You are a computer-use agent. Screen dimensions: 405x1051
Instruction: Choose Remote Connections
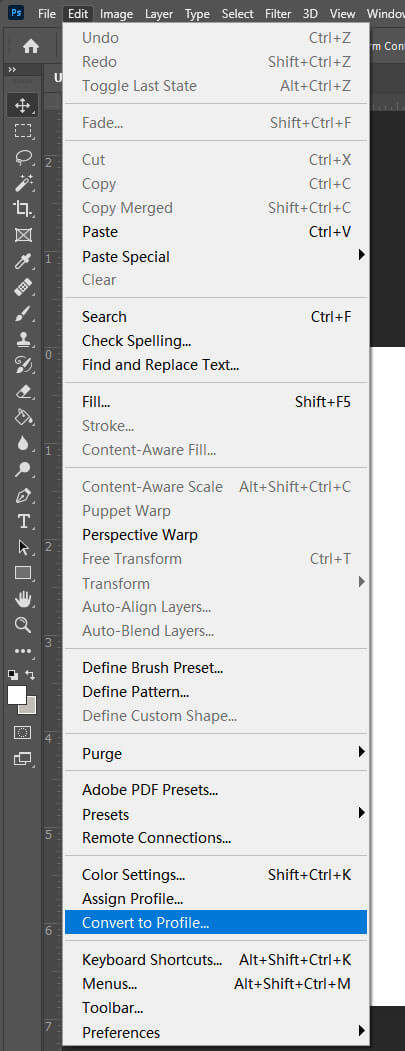coord(216,838)
